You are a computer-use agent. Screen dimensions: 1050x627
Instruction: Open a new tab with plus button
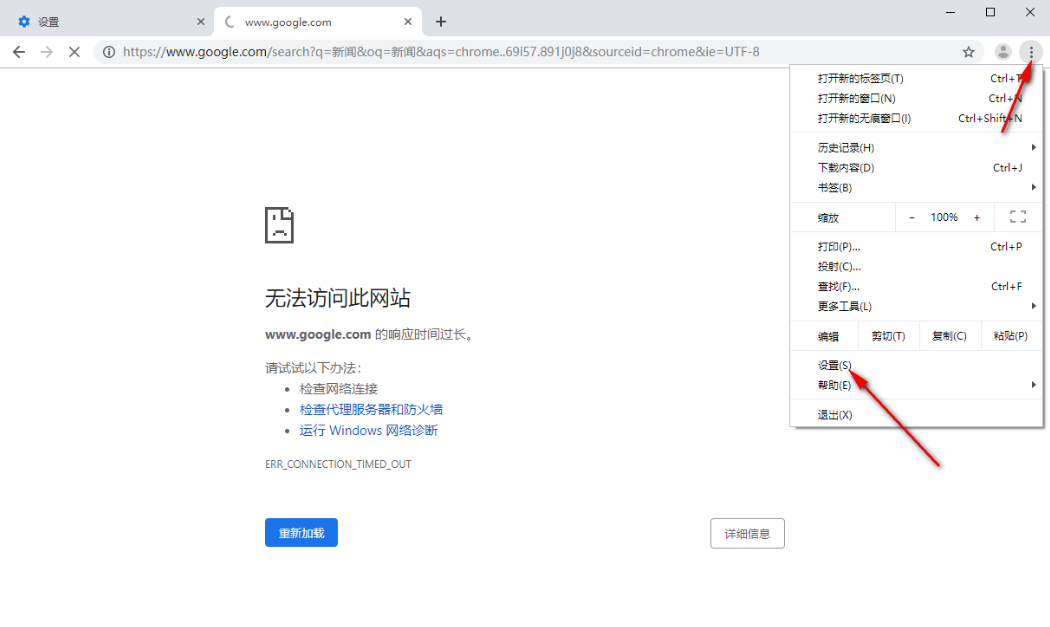coord(441,21)
